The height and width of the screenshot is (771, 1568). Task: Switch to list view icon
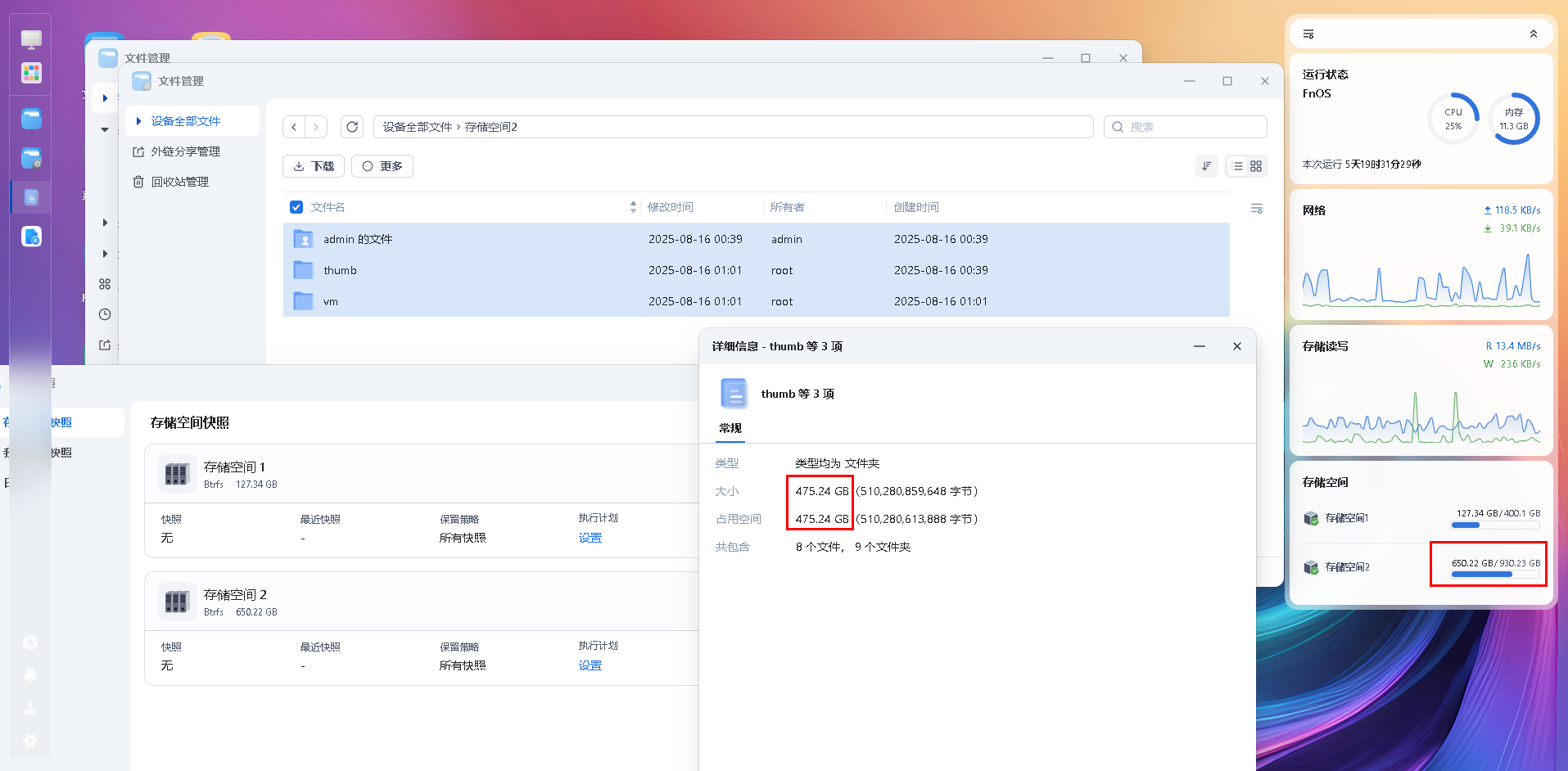coord(1237,166)
